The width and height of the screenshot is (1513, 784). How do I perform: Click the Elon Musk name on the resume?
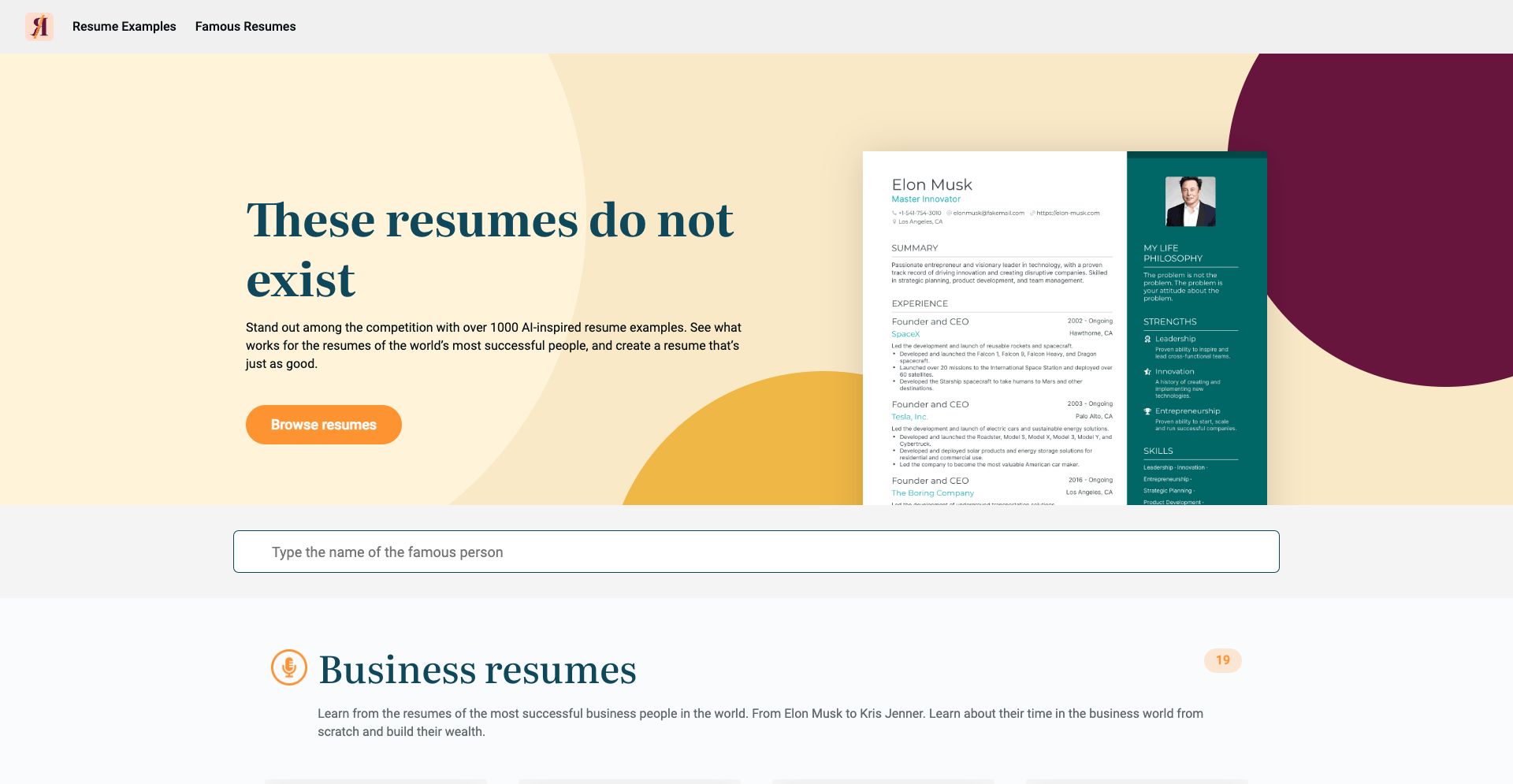931,184
